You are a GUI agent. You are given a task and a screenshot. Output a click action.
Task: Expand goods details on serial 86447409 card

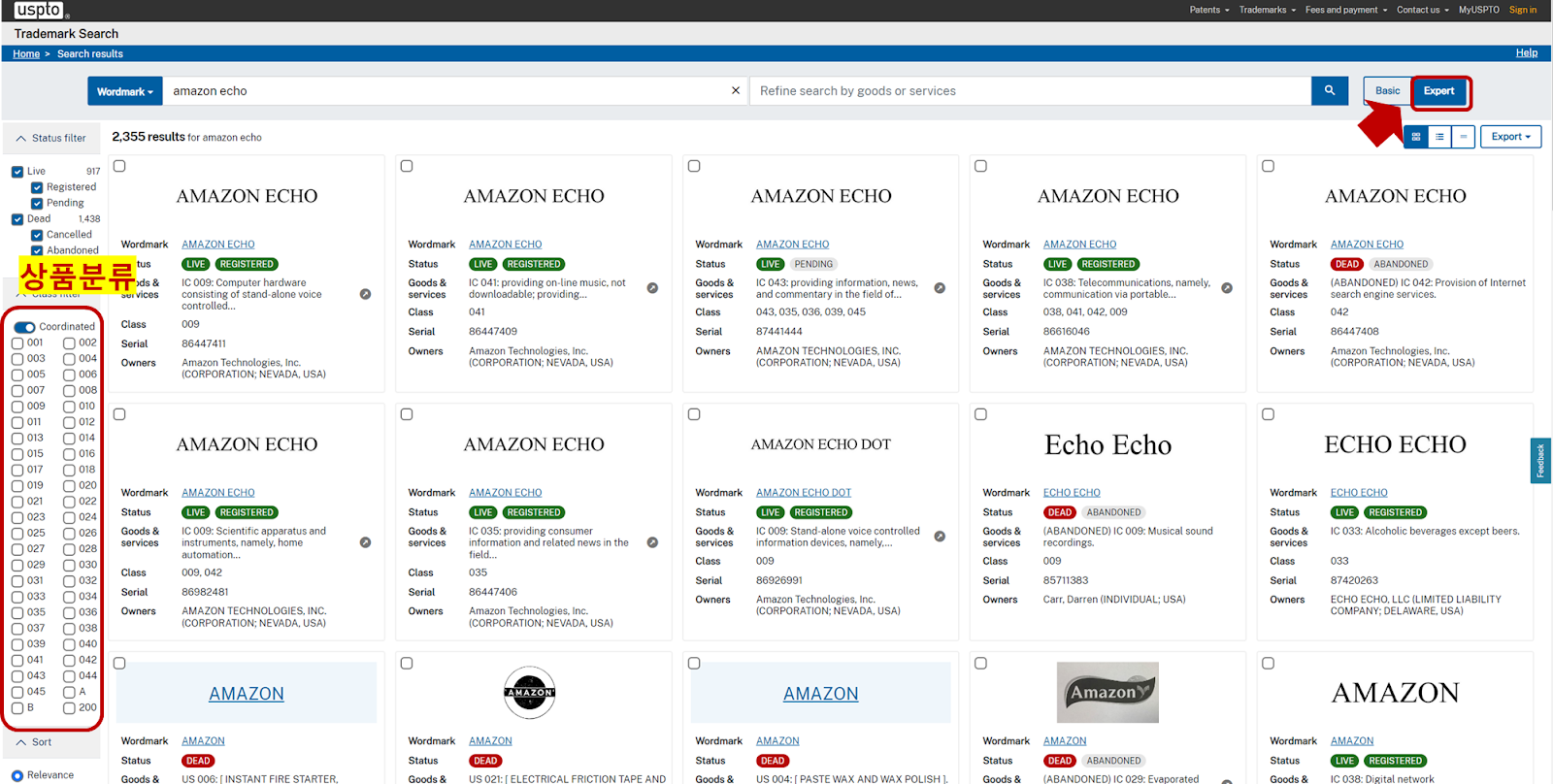point(652,288)
